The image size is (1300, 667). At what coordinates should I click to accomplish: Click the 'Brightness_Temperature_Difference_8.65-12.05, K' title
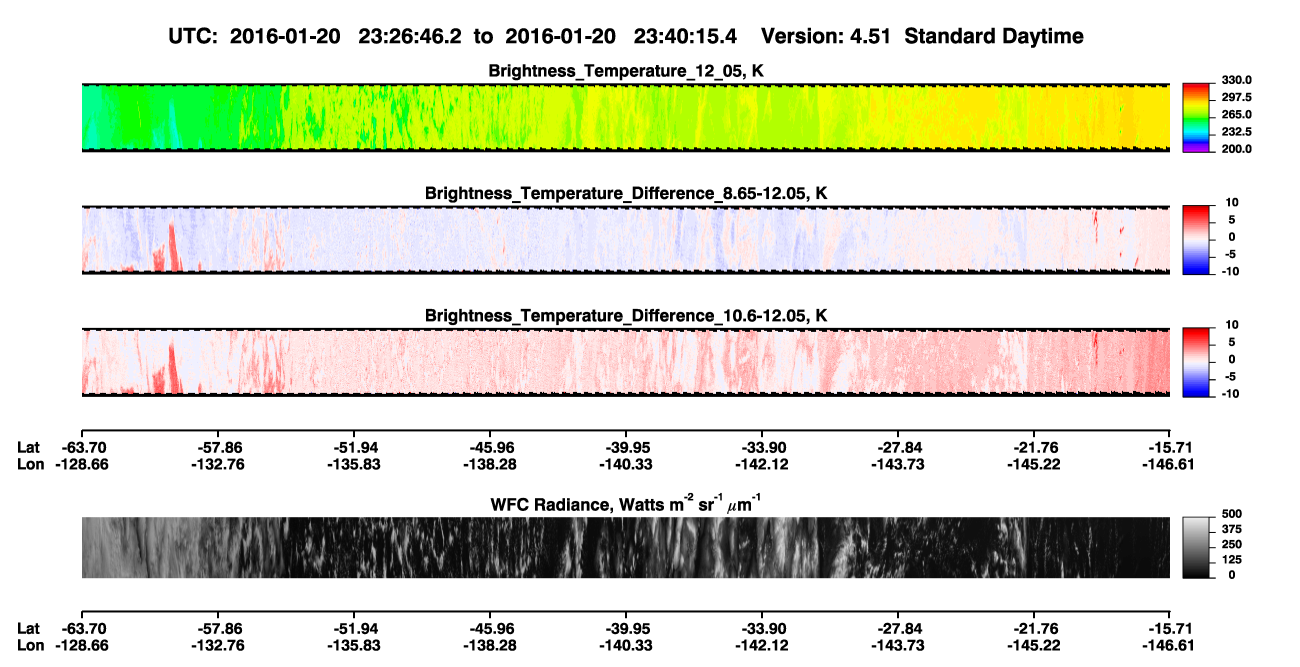click(x=626, y=193)
